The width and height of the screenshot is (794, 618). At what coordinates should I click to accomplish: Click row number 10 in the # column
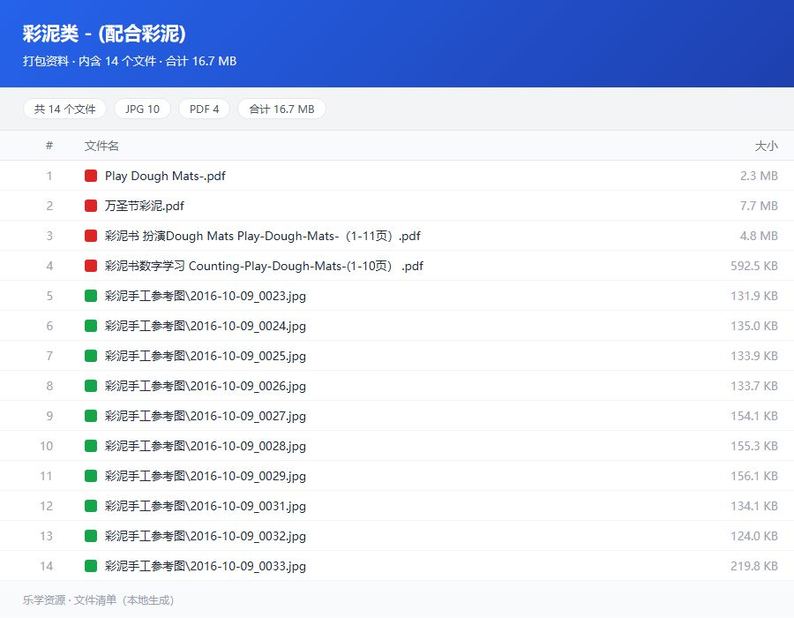click(x=46, y=446)
